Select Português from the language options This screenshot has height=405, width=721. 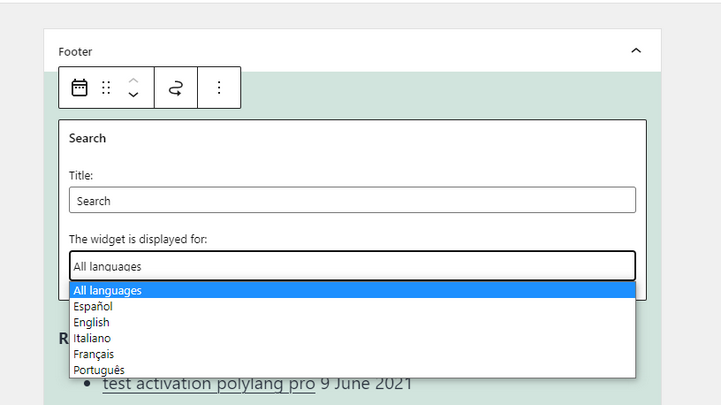(x=99, y=370)
